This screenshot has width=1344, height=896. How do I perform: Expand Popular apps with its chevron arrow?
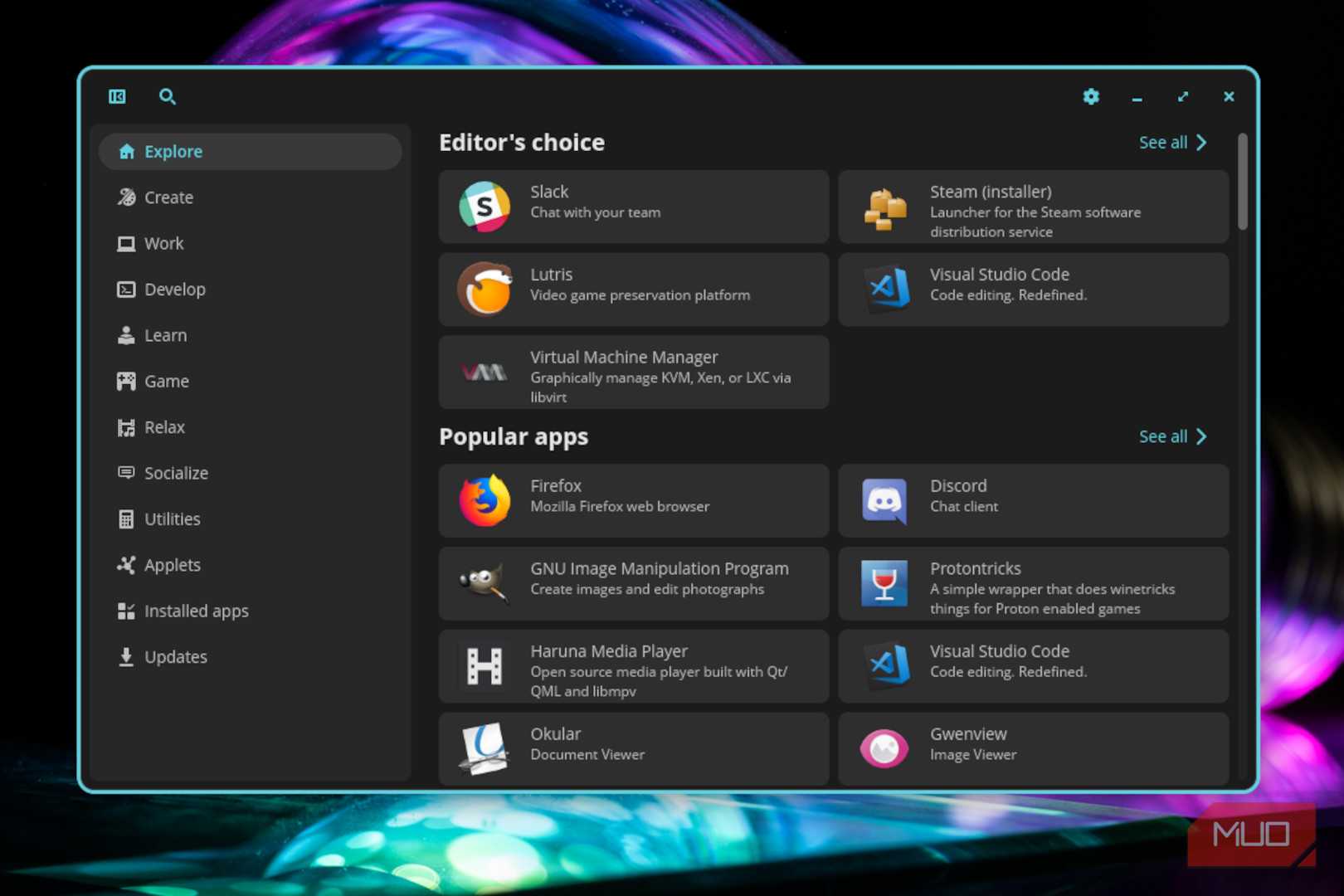click(x=1201, y=436)
